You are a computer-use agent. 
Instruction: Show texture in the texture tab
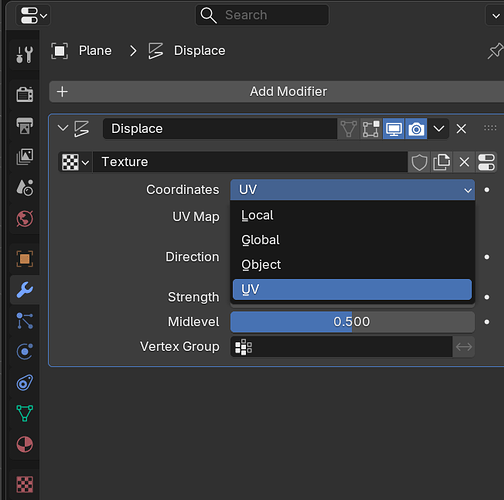(487, 162)
